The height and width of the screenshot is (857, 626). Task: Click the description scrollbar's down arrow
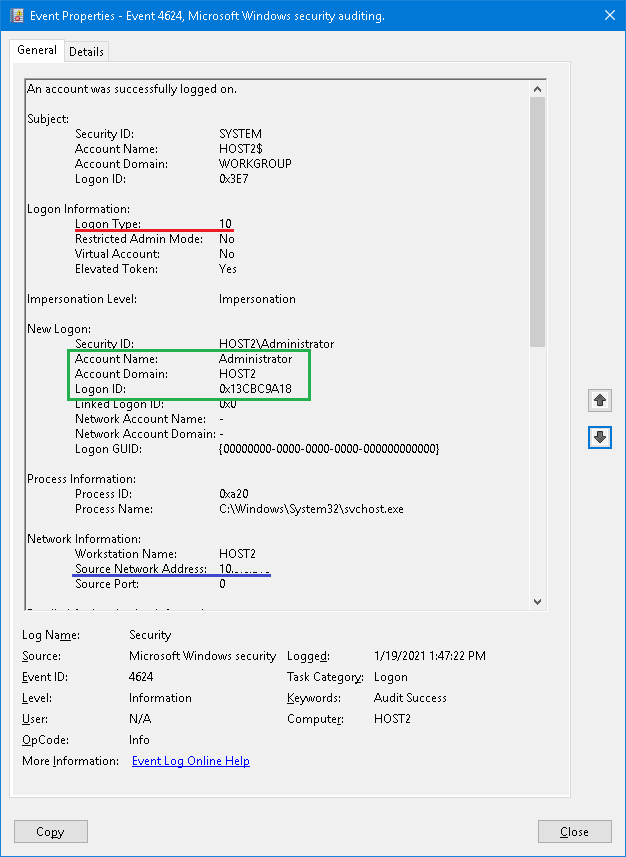pos(538,601)
